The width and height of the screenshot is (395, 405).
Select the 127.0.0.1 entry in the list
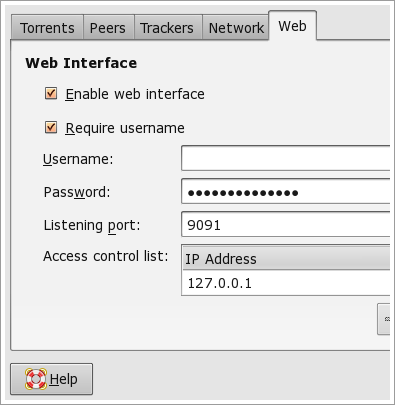click(286, 283)
